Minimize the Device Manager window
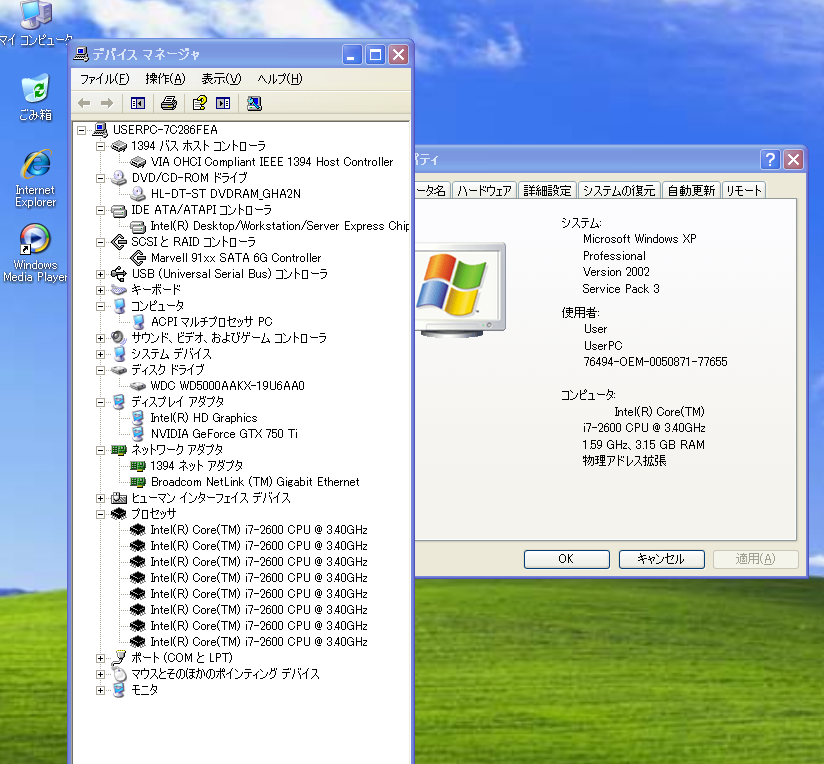824x764 pixels. (352, 54)
